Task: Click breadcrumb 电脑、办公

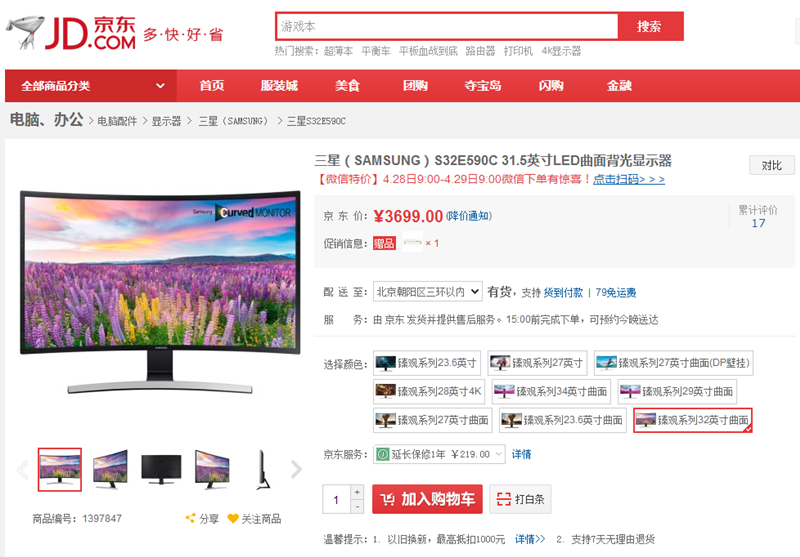Action: [x=46, y=119]
